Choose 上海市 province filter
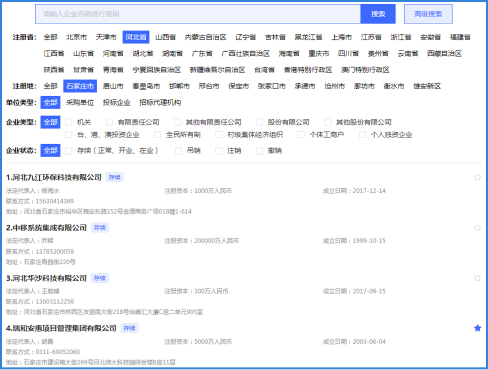 342,37
